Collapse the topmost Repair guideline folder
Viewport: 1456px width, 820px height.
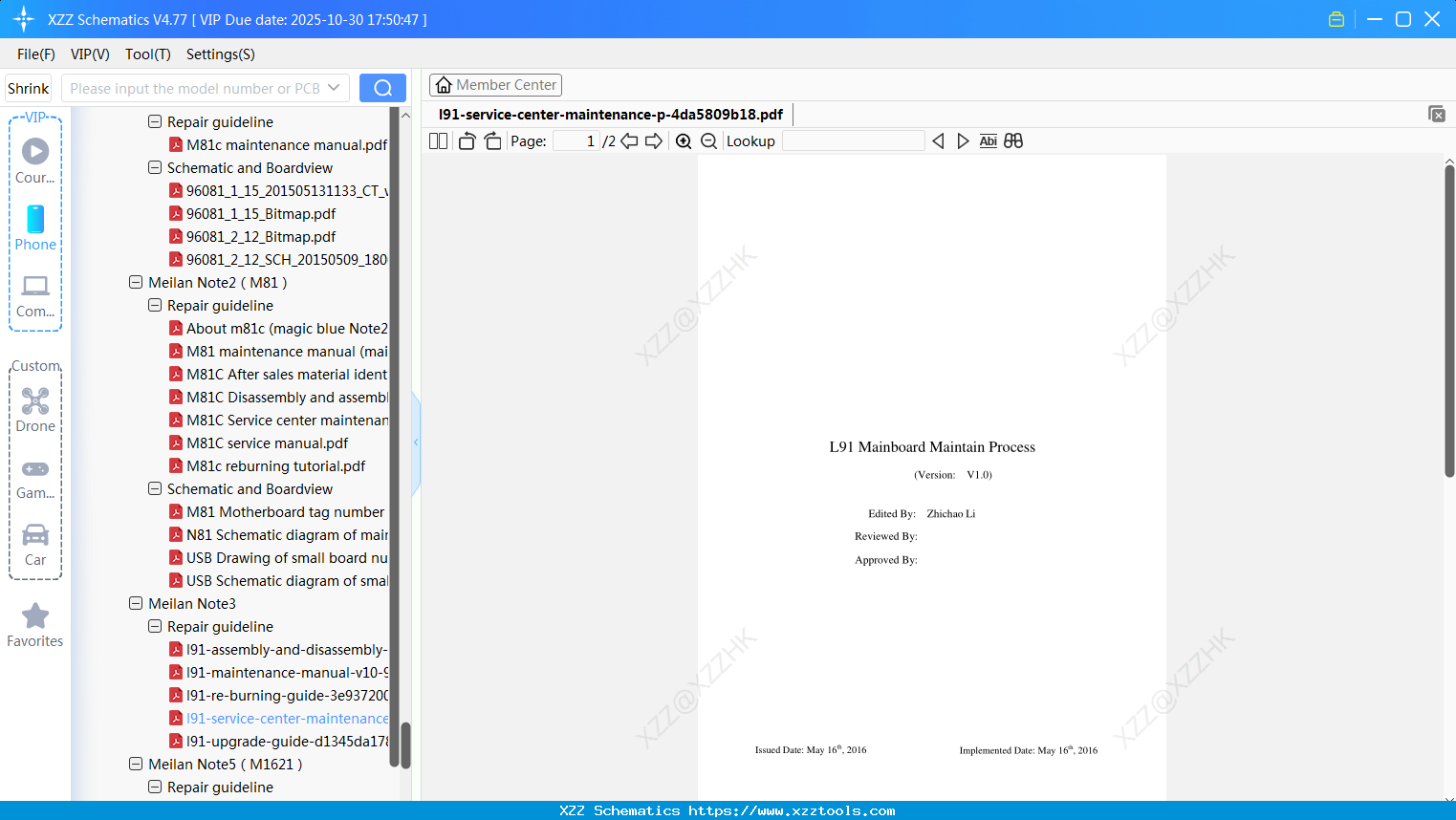coord(155,122)
